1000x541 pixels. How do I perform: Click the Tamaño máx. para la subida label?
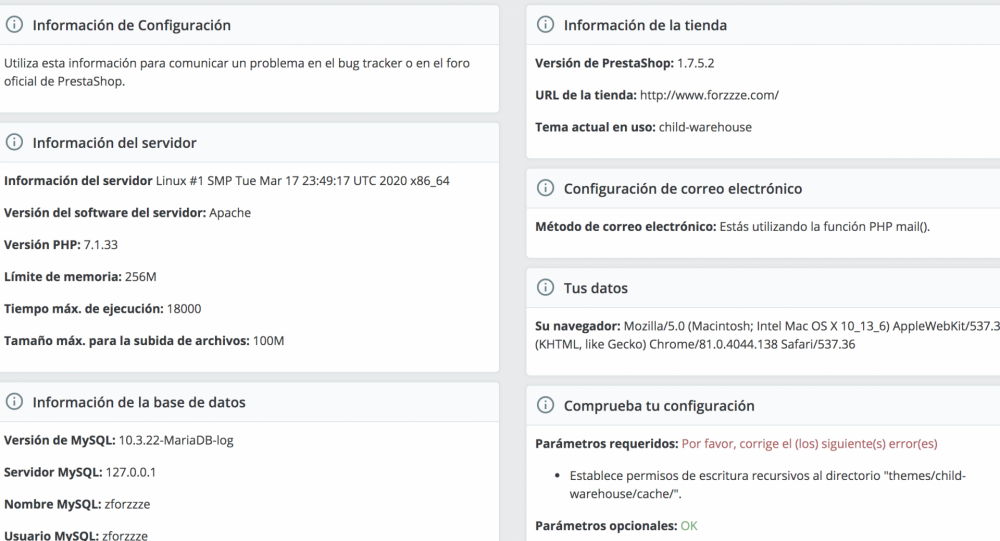tap(126, 340)
